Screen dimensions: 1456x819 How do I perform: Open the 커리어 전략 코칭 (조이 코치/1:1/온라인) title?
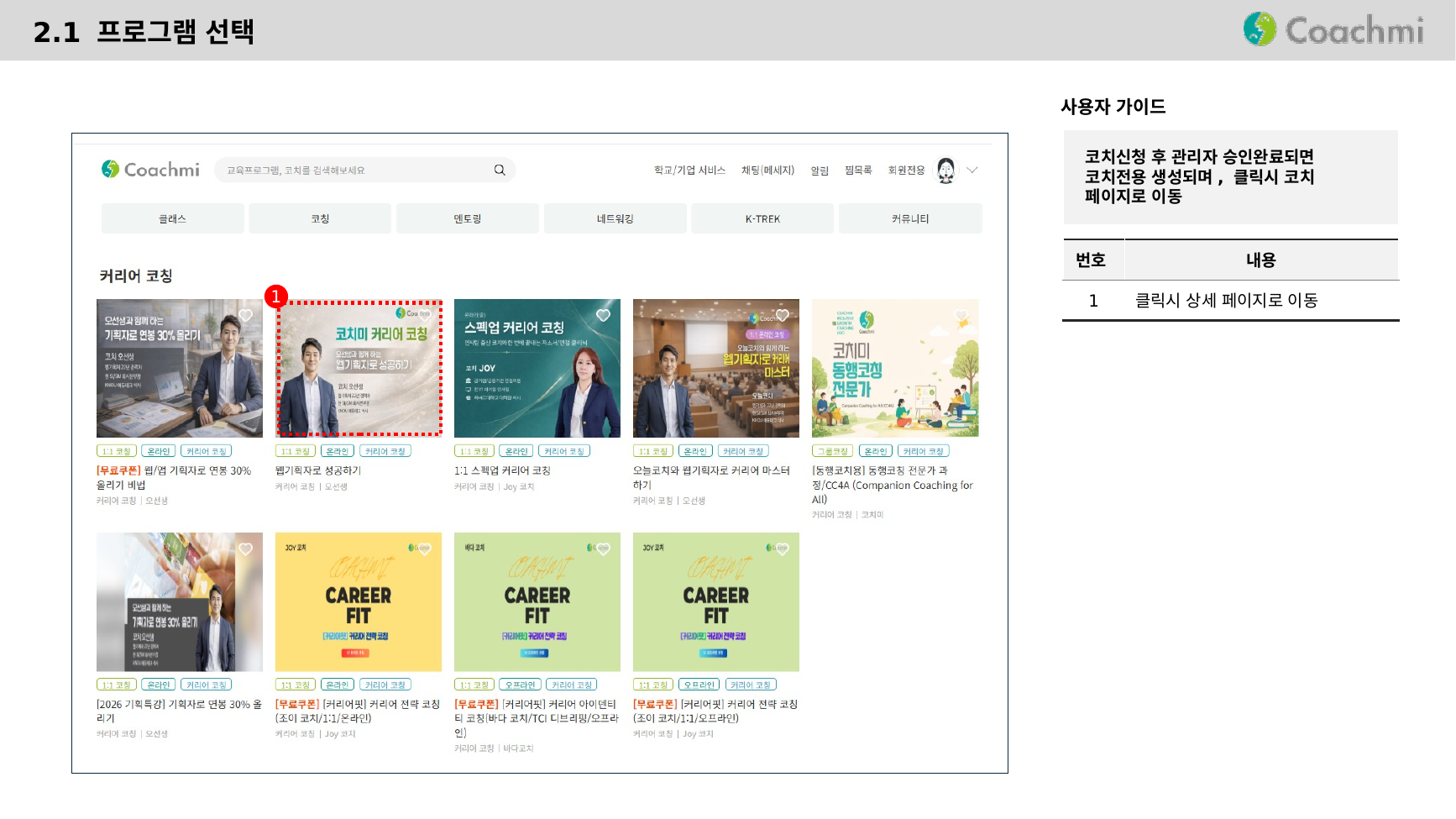point(358,711)
